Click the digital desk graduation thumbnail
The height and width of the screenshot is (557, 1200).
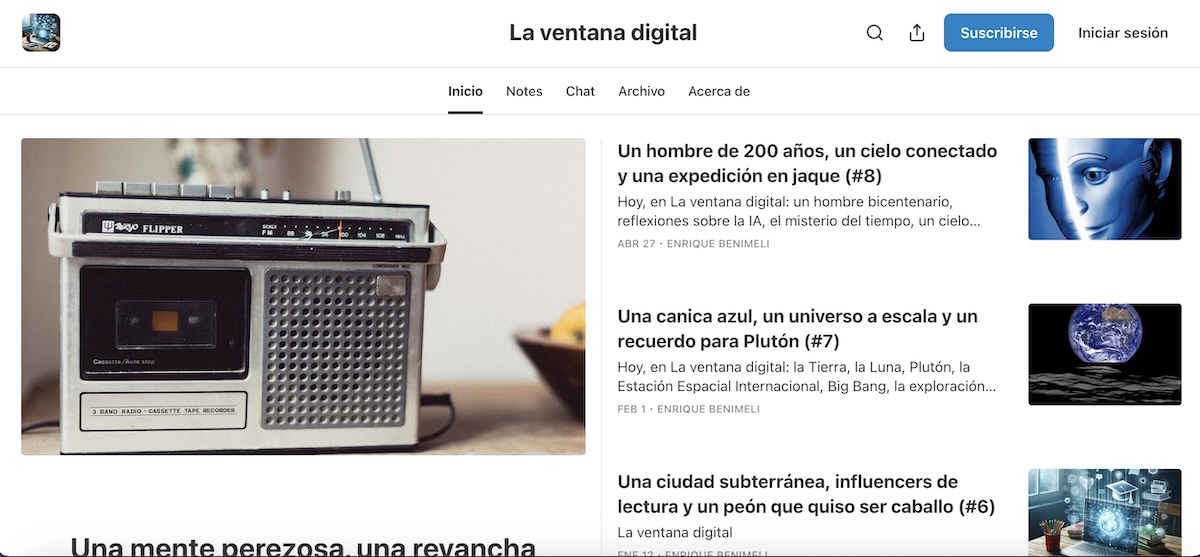click(x=1104, y=512)
